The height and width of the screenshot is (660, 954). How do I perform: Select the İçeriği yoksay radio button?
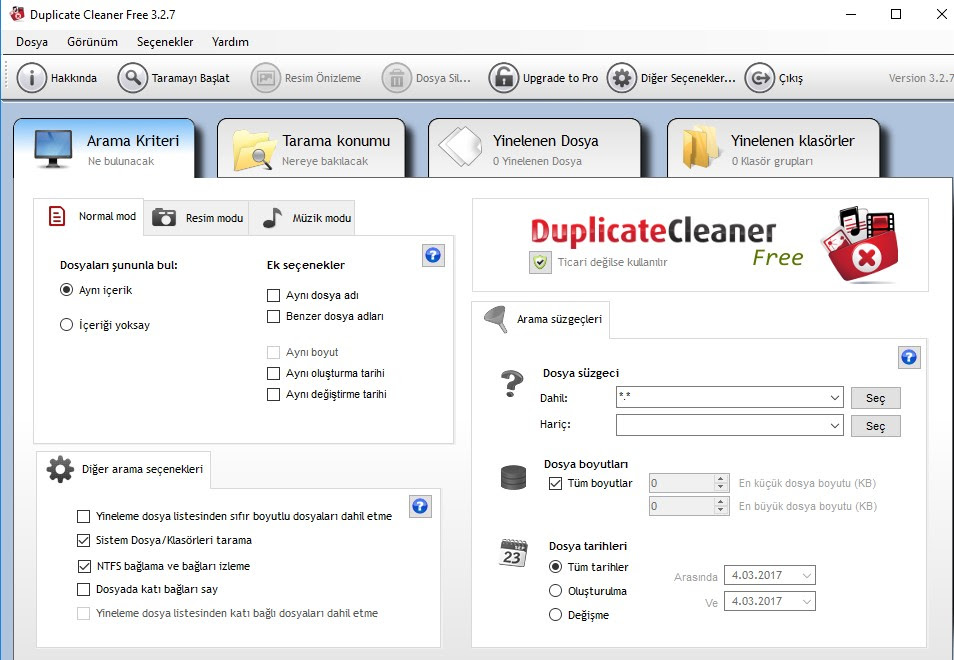pos(66,325)
